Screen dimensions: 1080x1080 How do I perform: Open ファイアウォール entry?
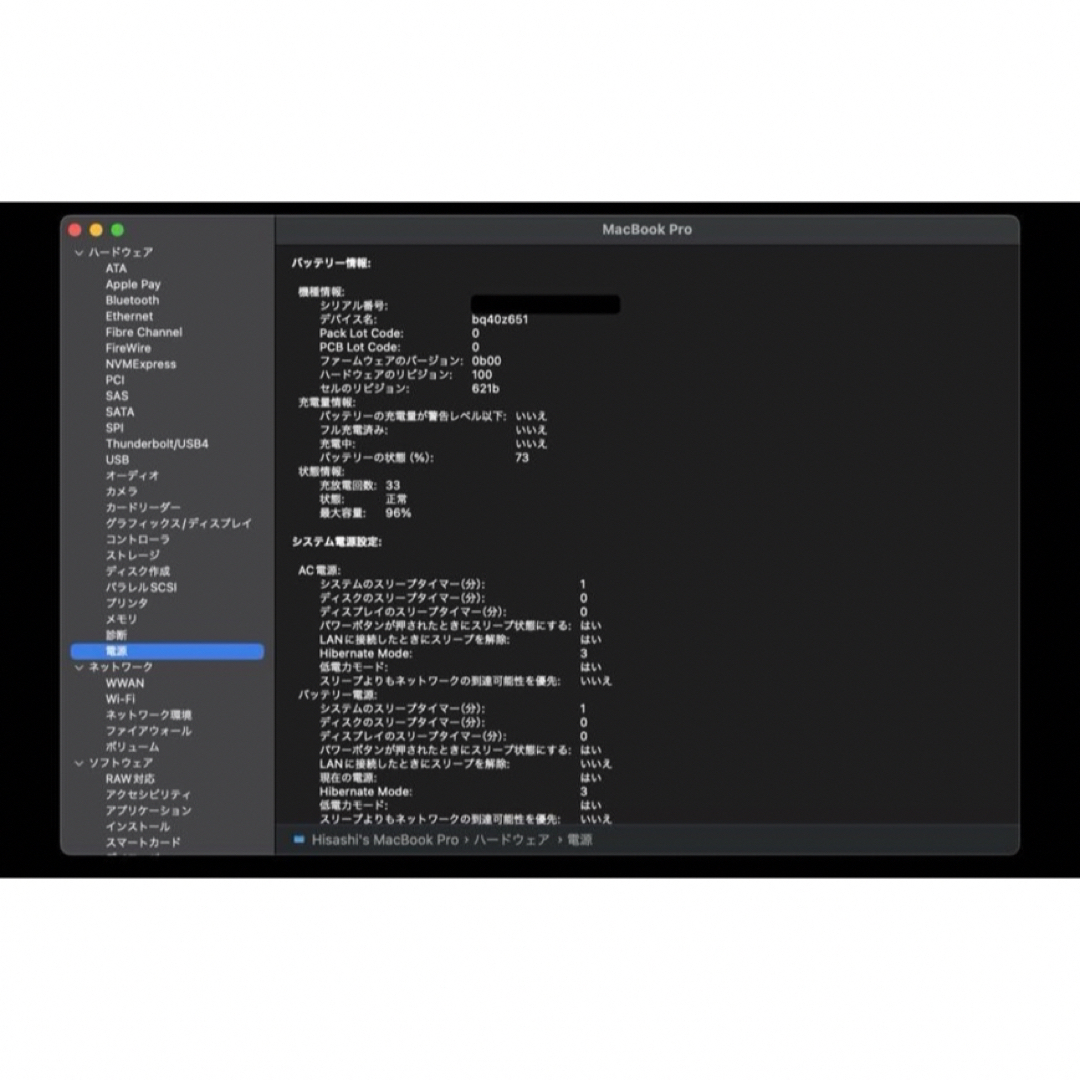point(149,731)
